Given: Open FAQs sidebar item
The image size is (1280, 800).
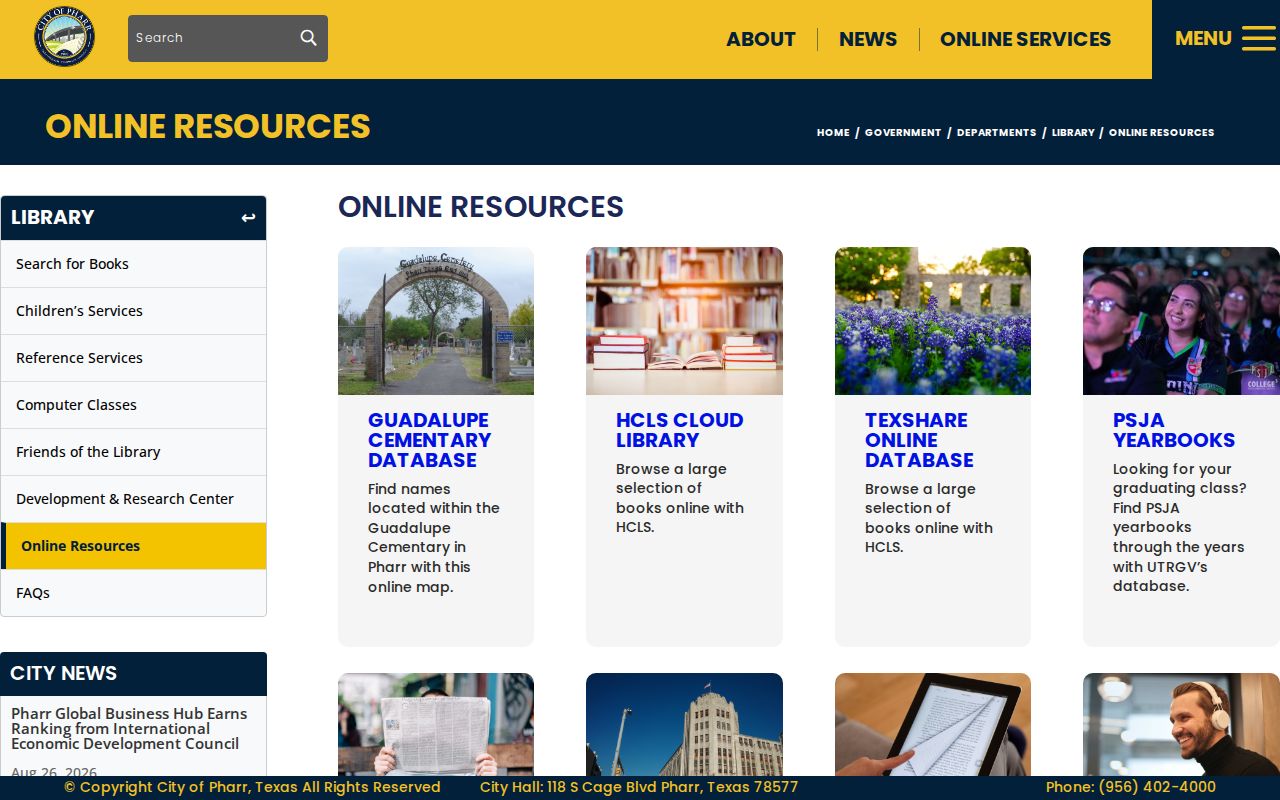Looking at the screenshot, I should tap(133, 593).
